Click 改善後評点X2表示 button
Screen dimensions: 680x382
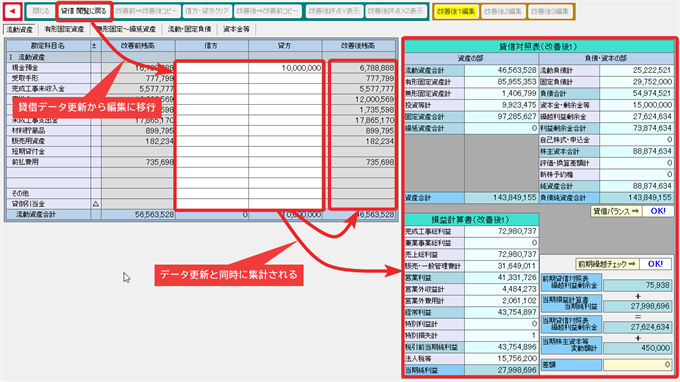click(x=395, y=11)
